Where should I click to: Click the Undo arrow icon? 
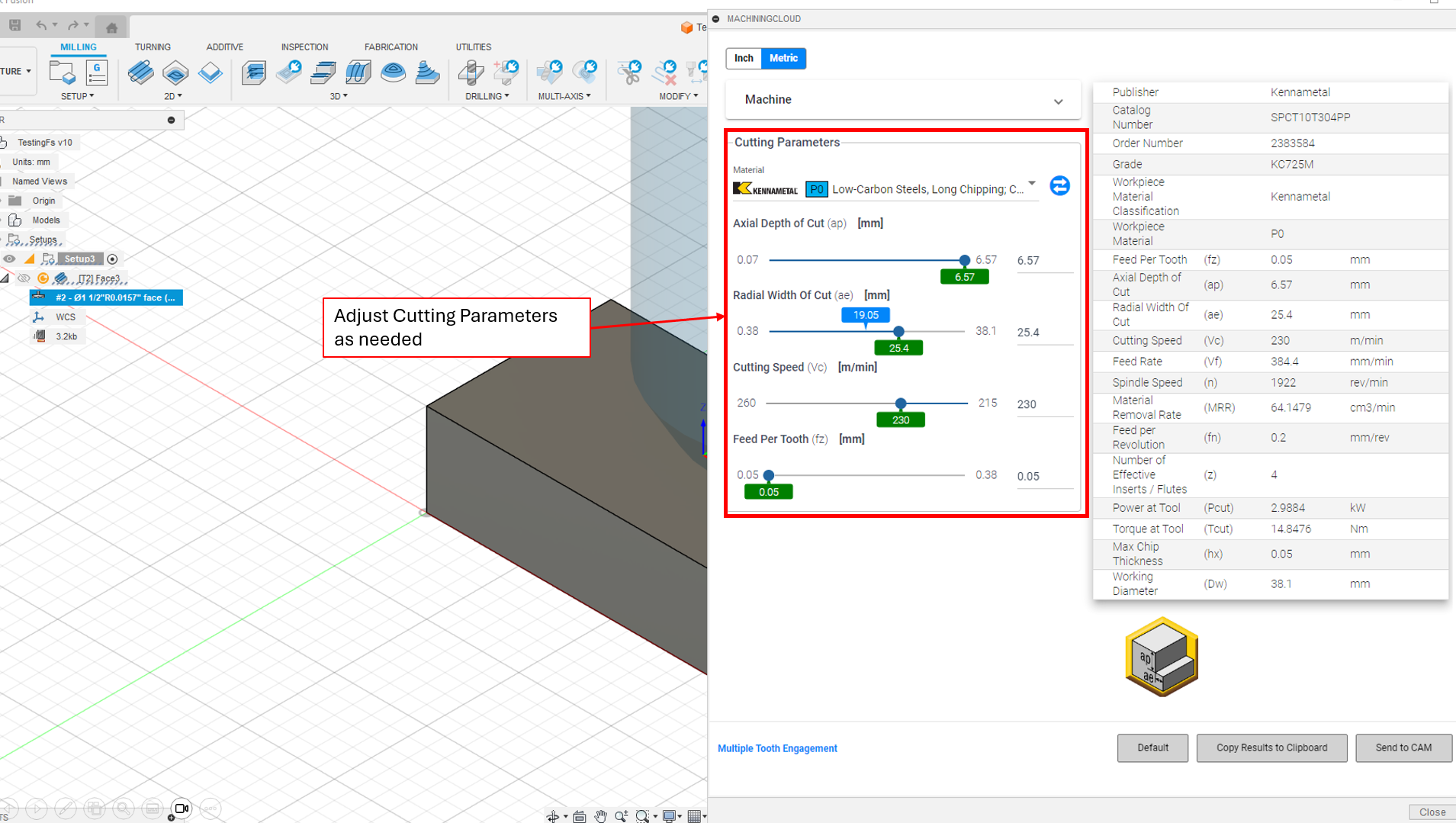tap(41, 25)
